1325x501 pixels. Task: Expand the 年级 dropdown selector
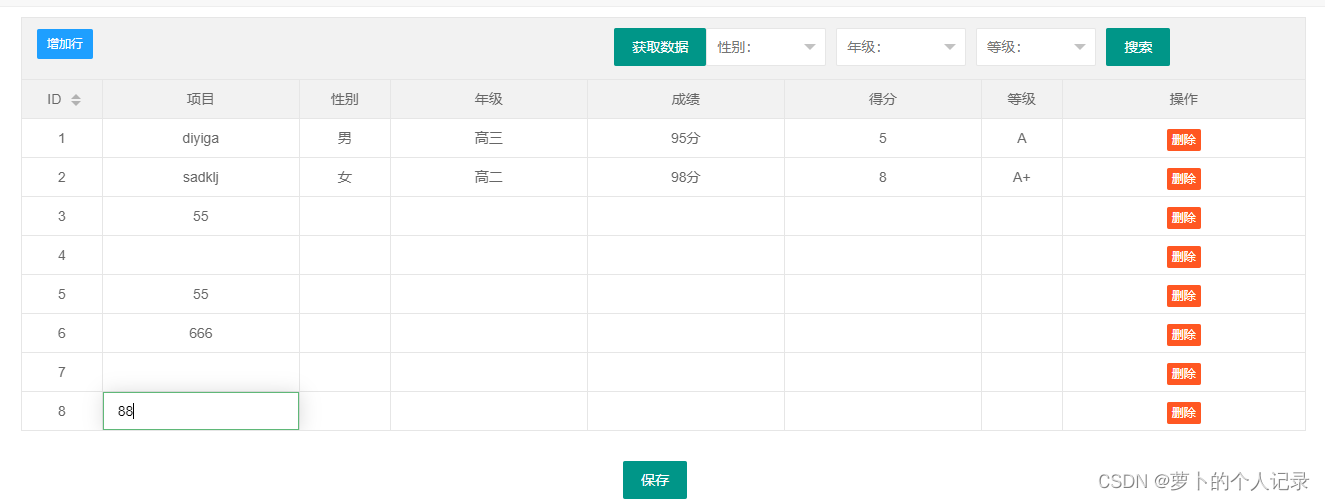point(901,47)
